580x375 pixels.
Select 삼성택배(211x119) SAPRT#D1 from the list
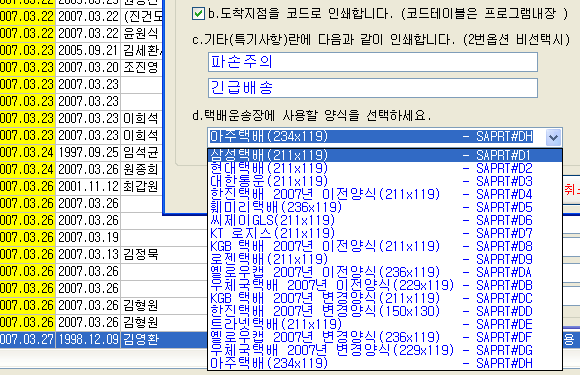tap(385, 155)
